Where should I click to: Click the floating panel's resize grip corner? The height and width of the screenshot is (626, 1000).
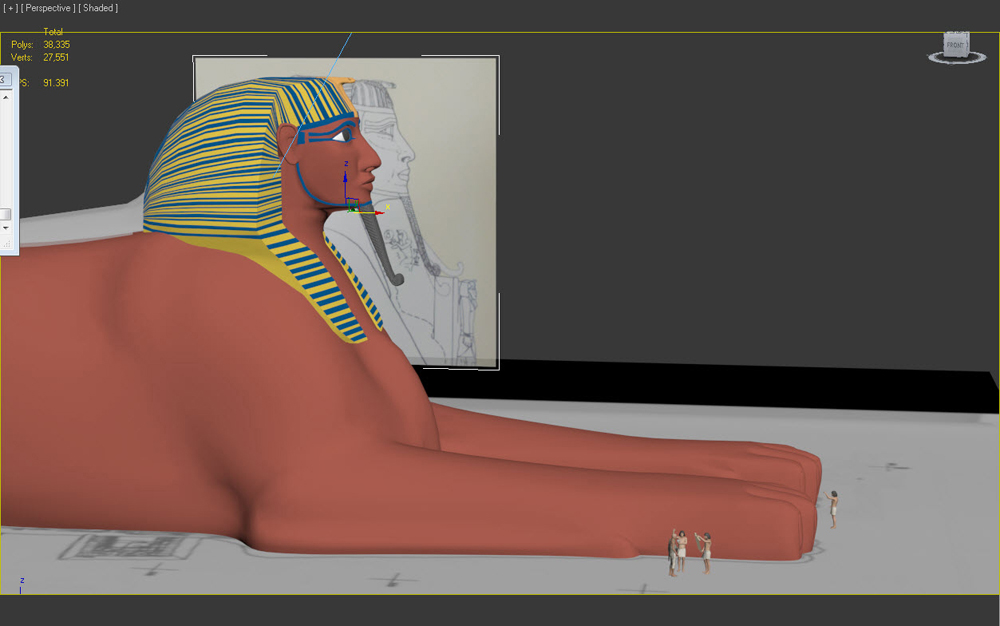tap(7, 244)
